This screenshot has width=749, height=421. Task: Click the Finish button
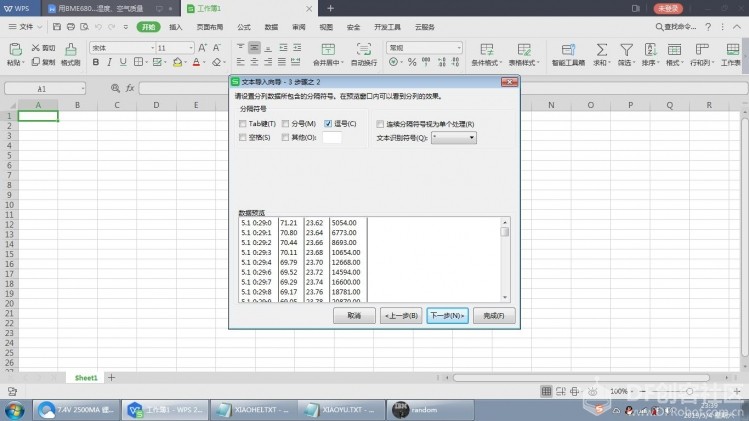point(494,316)
